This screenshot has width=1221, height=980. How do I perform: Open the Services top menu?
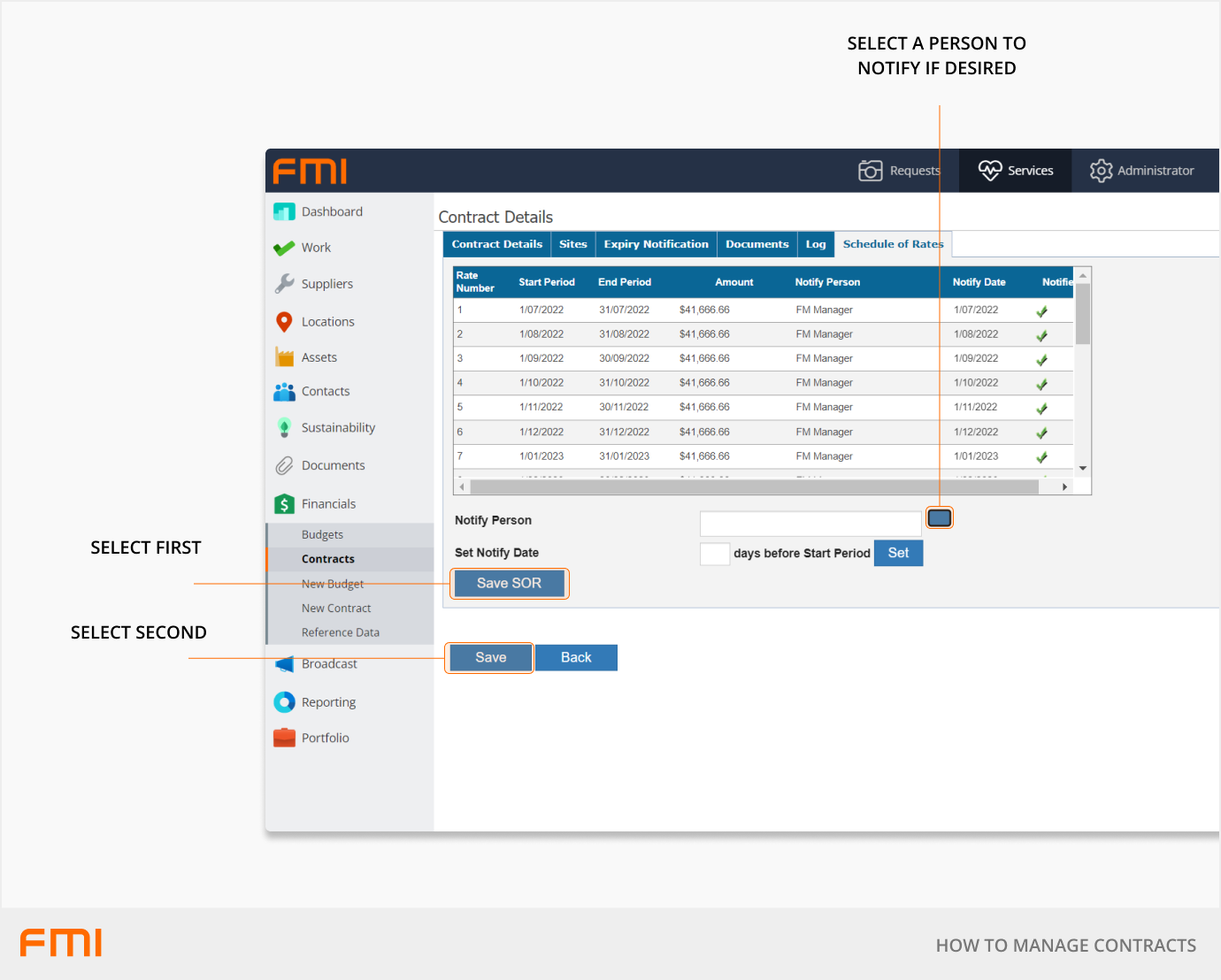coord(1016,171)
